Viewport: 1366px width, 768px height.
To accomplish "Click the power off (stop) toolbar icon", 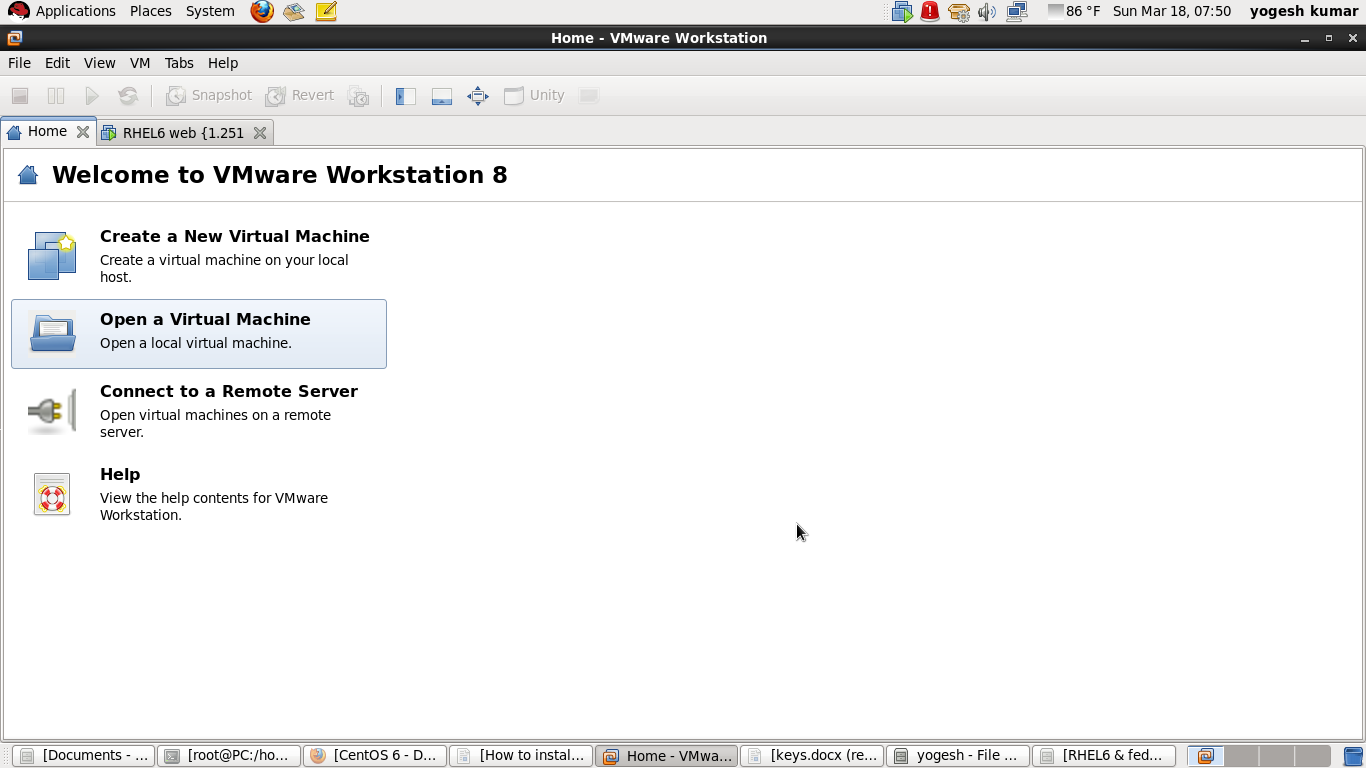I will (20, 96).
